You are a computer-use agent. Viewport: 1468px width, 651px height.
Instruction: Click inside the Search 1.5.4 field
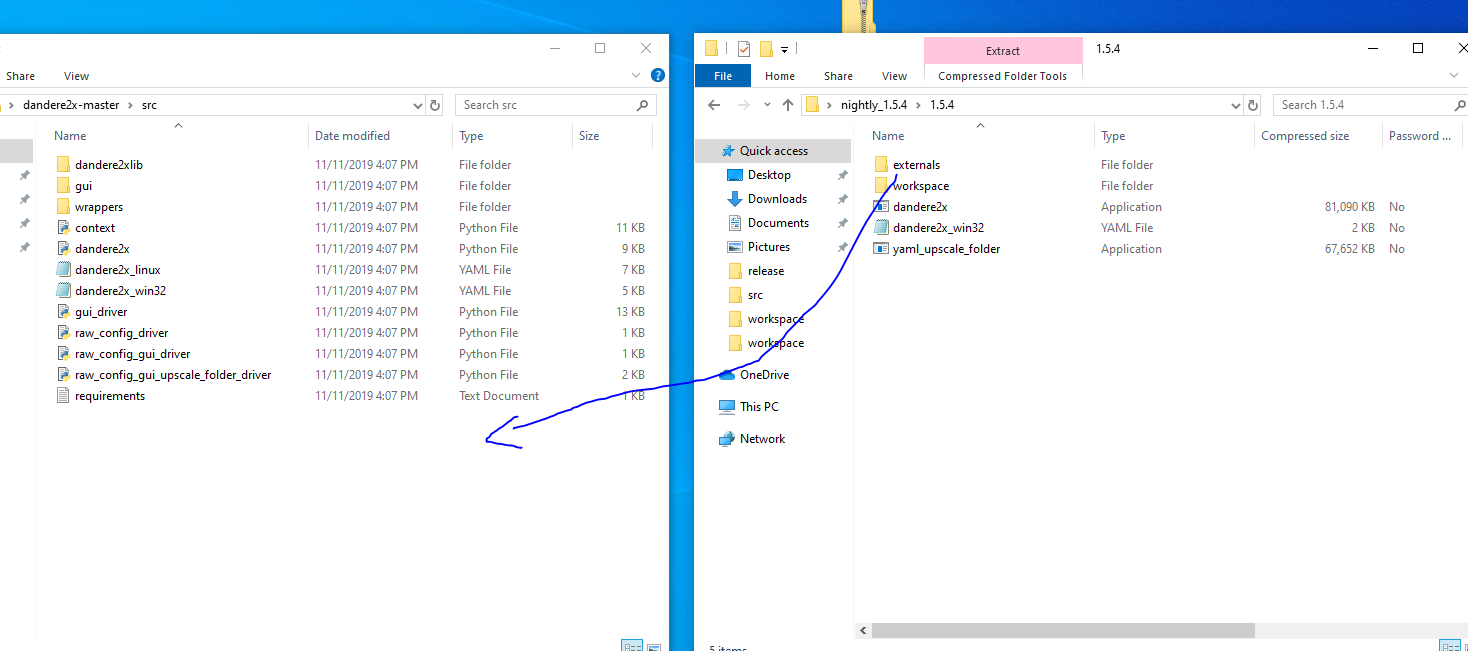(1360, 104)
